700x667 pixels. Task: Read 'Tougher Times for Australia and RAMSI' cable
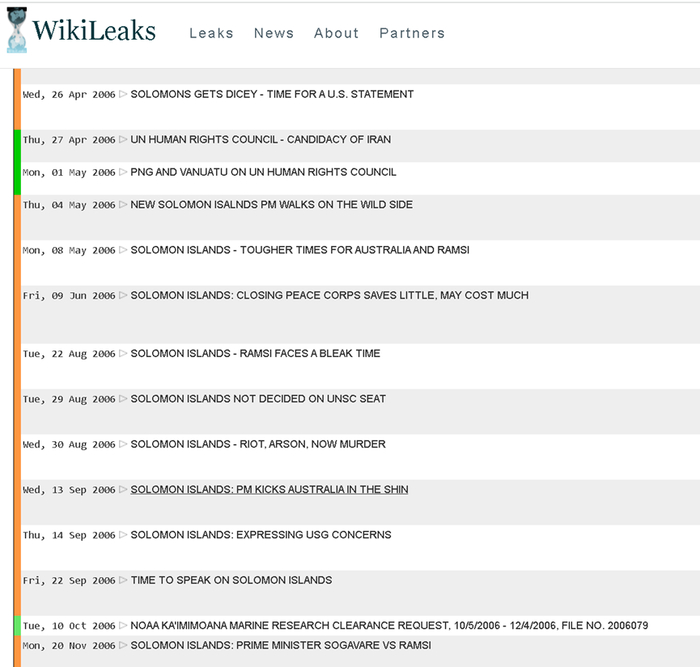pos(300,250)
